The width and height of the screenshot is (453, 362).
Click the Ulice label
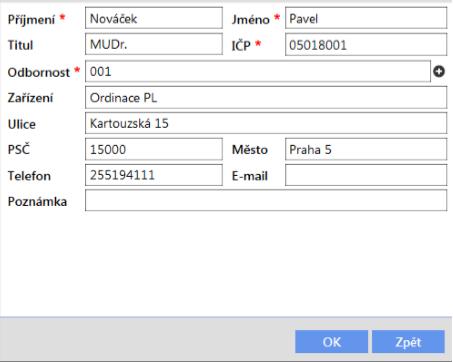tap(22, 124)
